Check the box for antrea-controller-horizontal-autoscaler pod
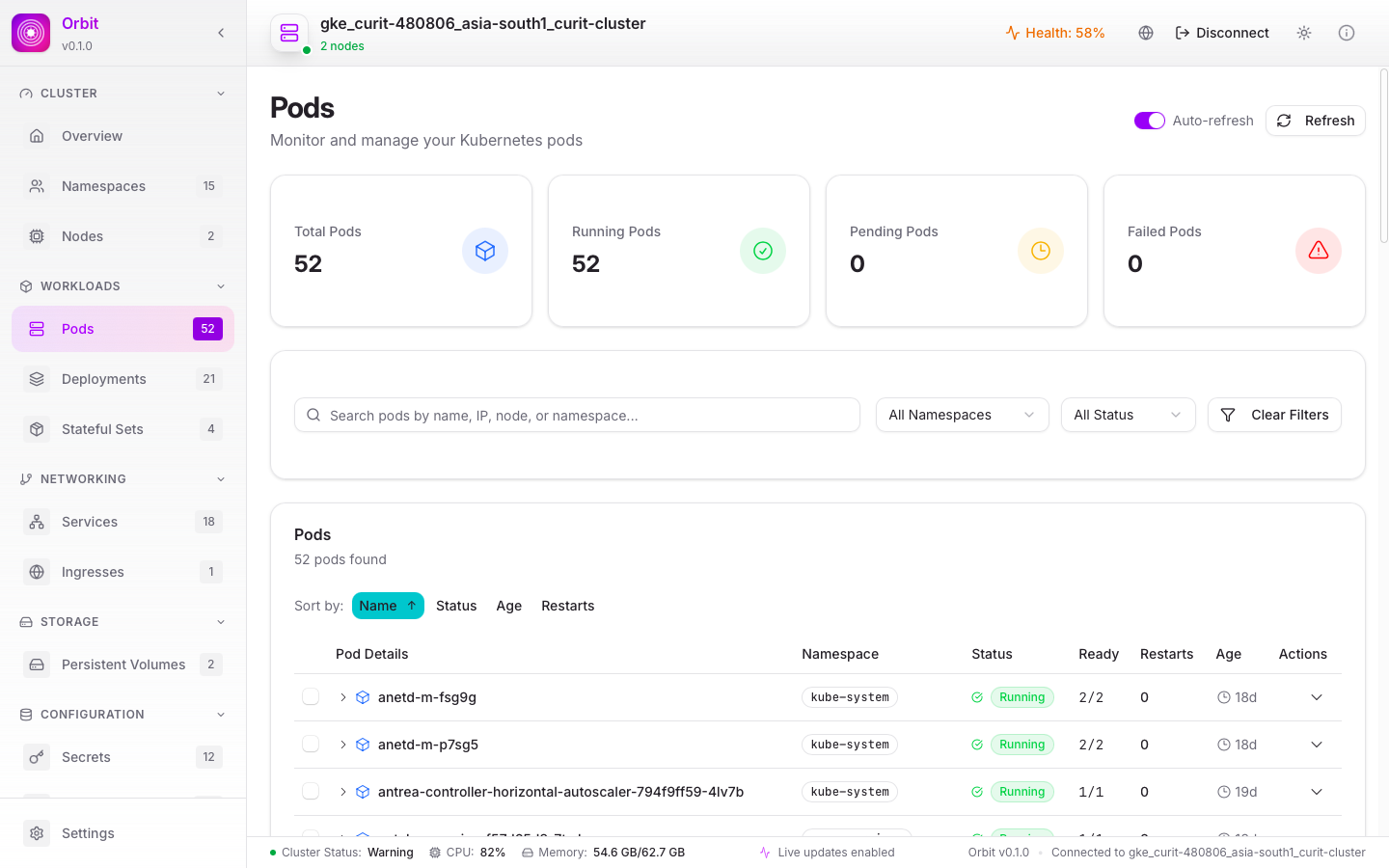1389x868 pixels. coord(311,791)
